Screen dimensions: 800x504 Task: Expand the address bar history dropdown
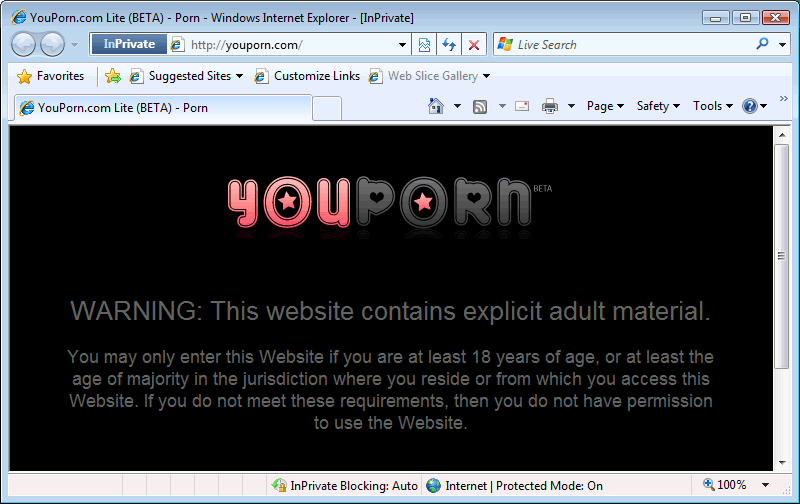coord(402,45)
